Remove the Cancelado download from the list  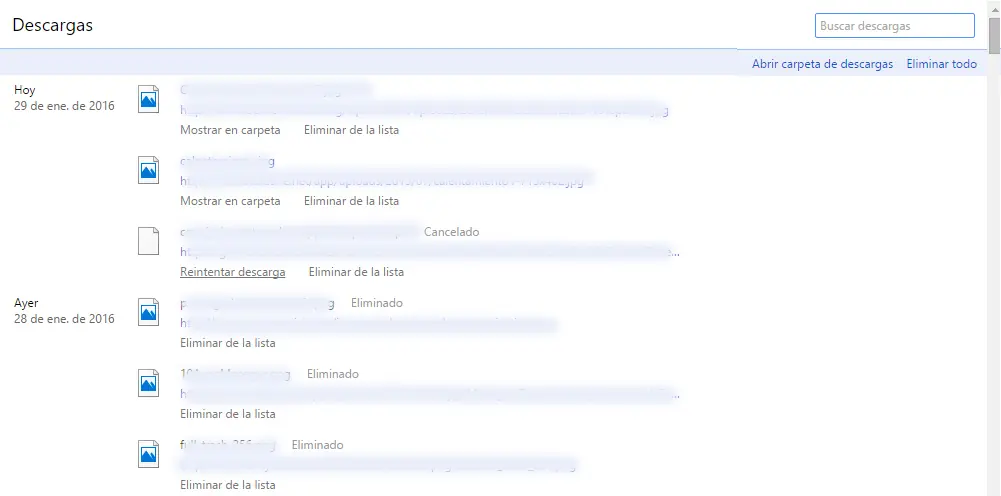(x=356, y=272)
